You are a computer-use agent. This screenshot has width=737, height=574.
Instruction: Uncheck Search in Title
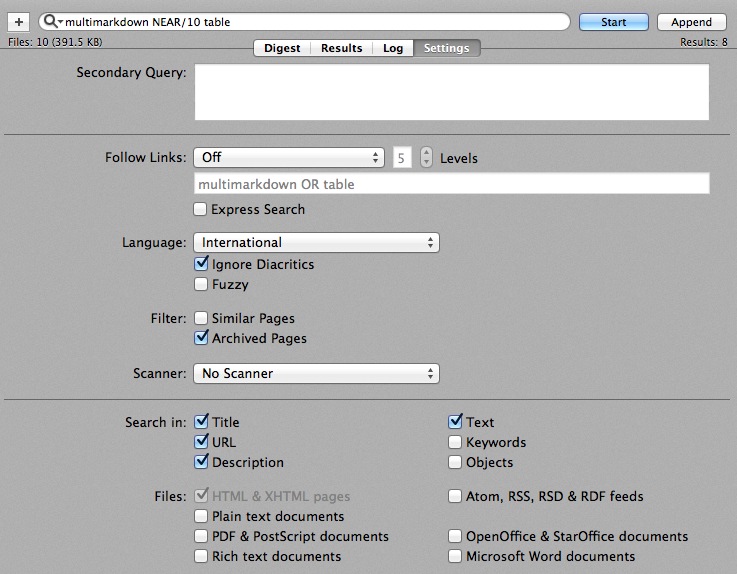pos(201,422)
